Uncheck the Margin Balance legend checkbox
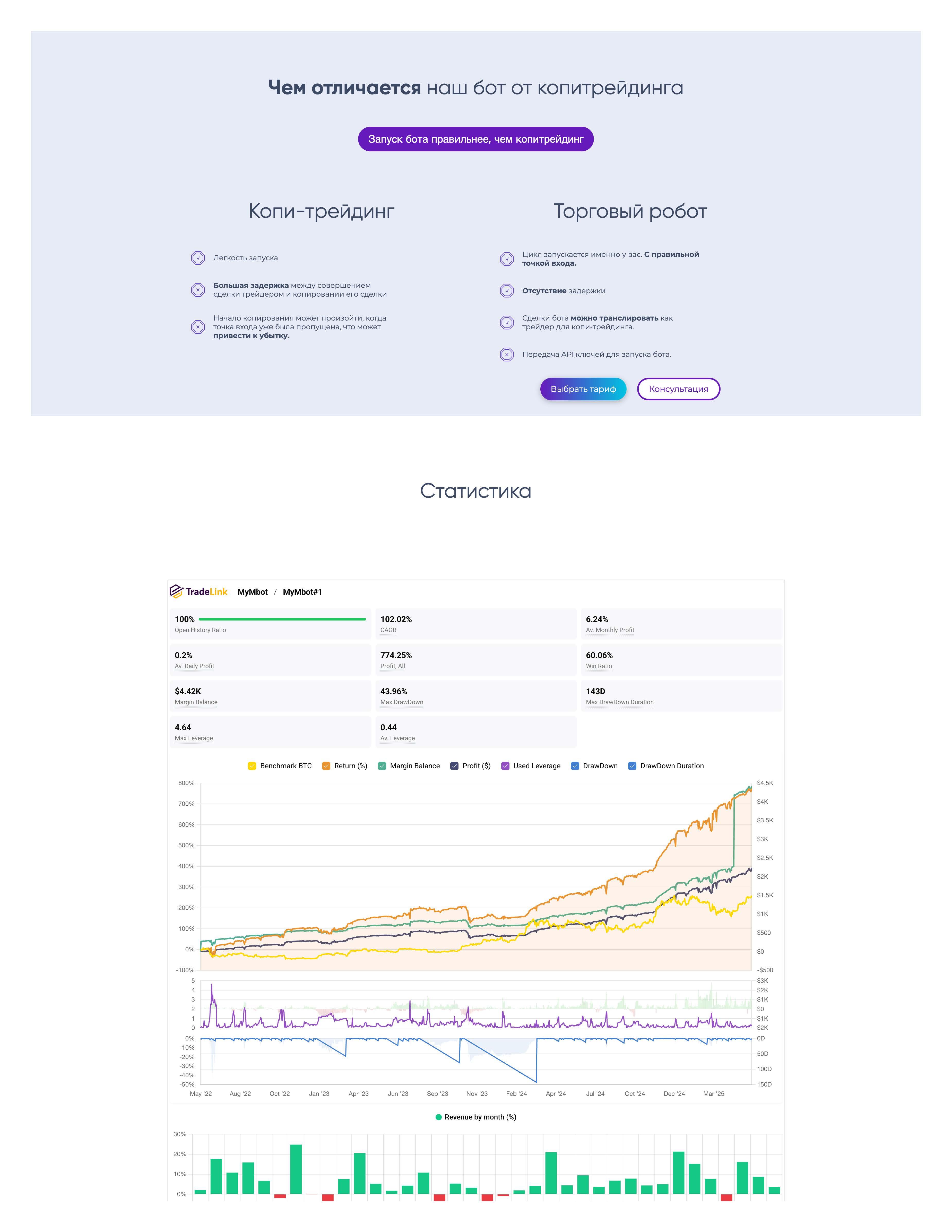The width and height of the screenshot is (952, 1232). pos(382,765)
